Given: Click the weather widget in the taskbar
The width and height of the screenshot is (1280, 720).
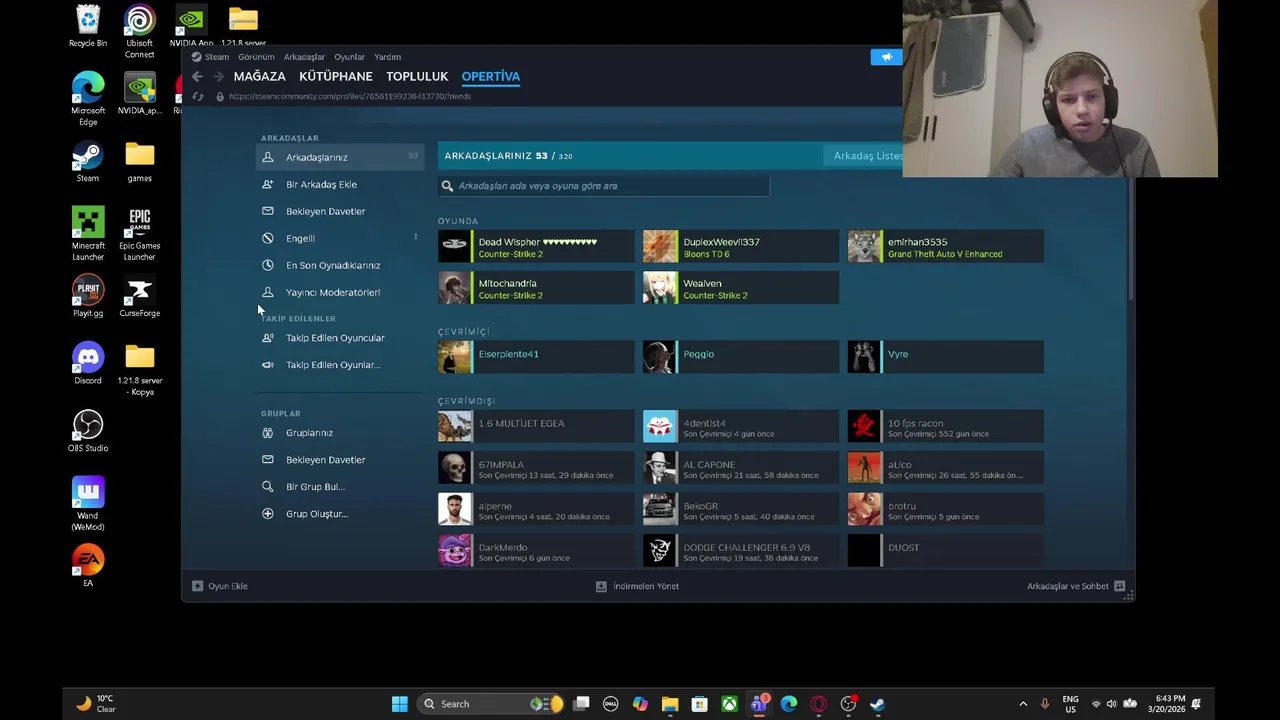Looking at the screenshot, I should 94,704.
